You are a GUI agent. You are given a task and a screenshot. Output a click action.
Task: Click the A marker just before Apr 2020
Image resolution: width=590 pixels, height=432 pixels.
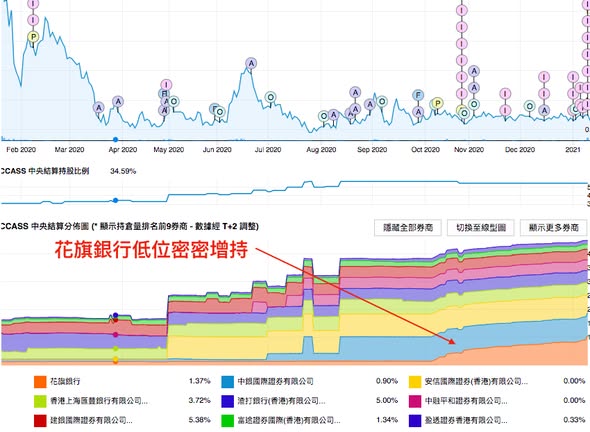click(x=118, y=102)
